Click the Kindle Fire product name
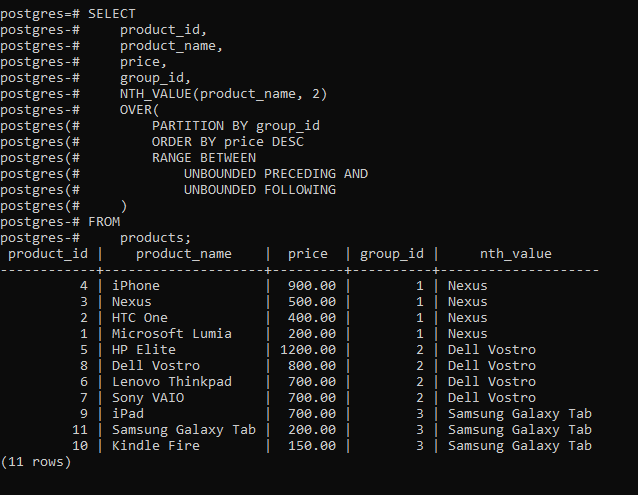The width and height of the screenshot is (638, 495). pyautogui.click(x=156, y=446)
